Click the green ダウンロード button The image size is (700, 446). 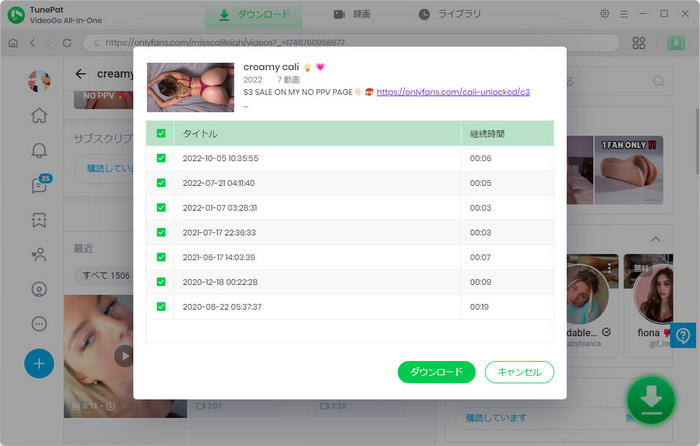(436, 372)
